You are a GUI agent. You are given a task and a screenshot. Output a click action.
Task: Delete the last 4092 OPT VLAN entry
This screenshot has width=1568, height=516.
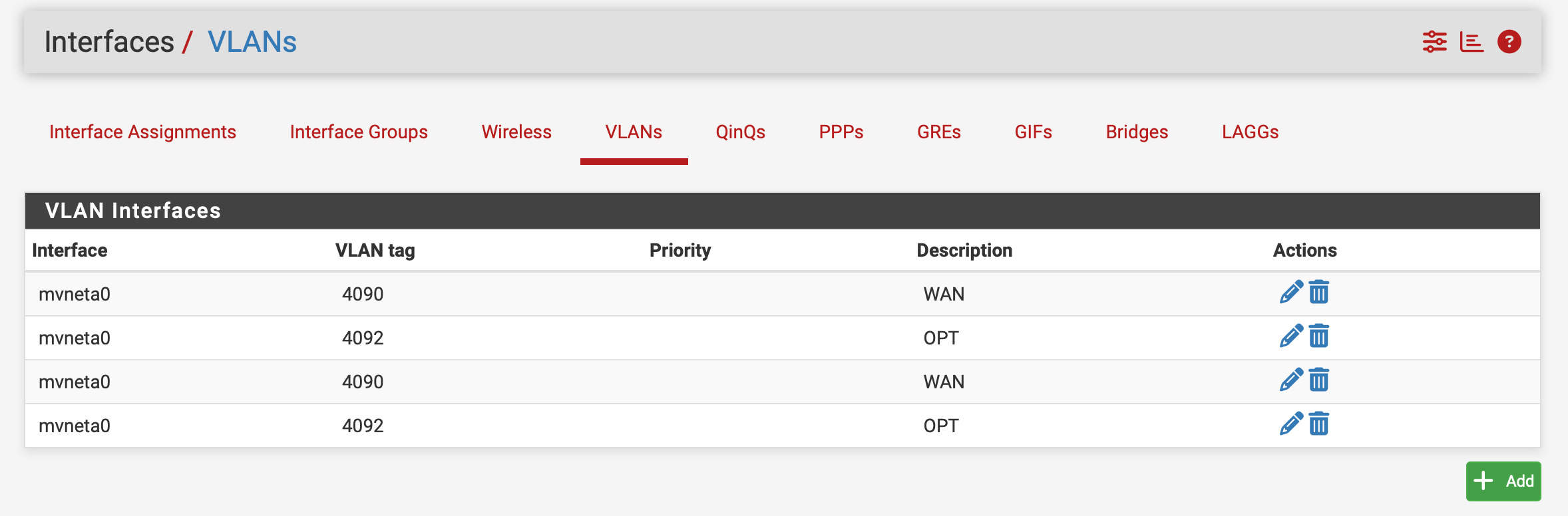1318,424
